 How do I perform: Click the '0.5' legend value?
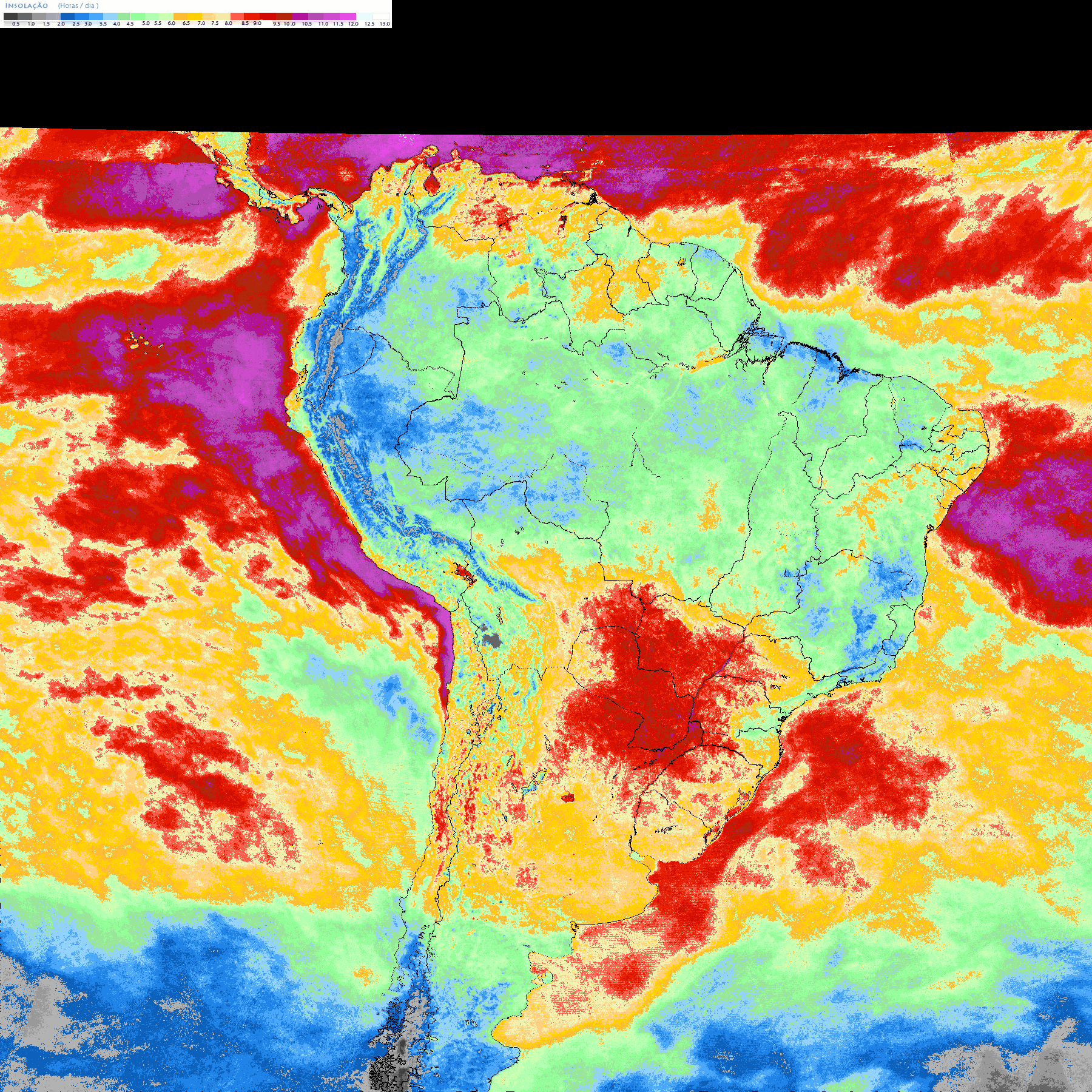(x=16, y=24)
